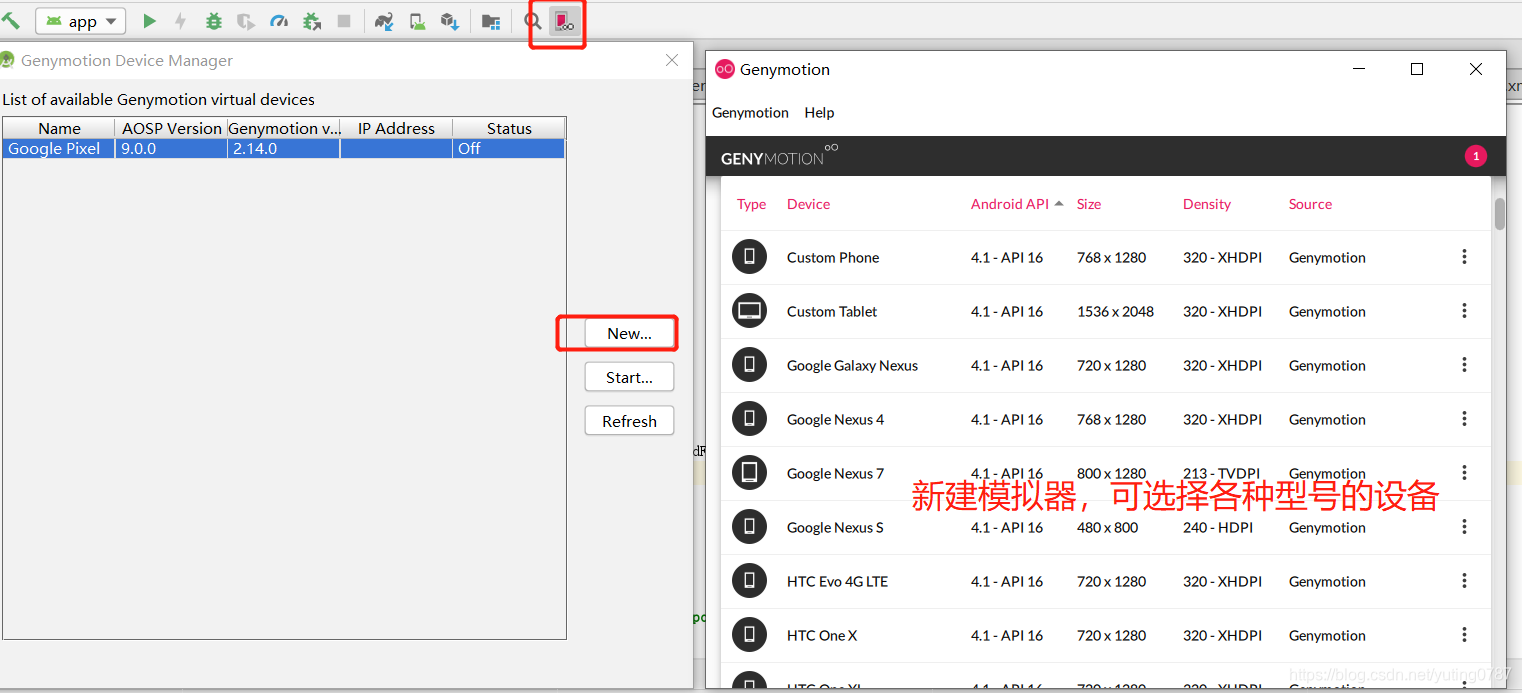Click the 1536 x 2048 size value
Viewport: 1522px width, 693px height.
pos(1115,311)
